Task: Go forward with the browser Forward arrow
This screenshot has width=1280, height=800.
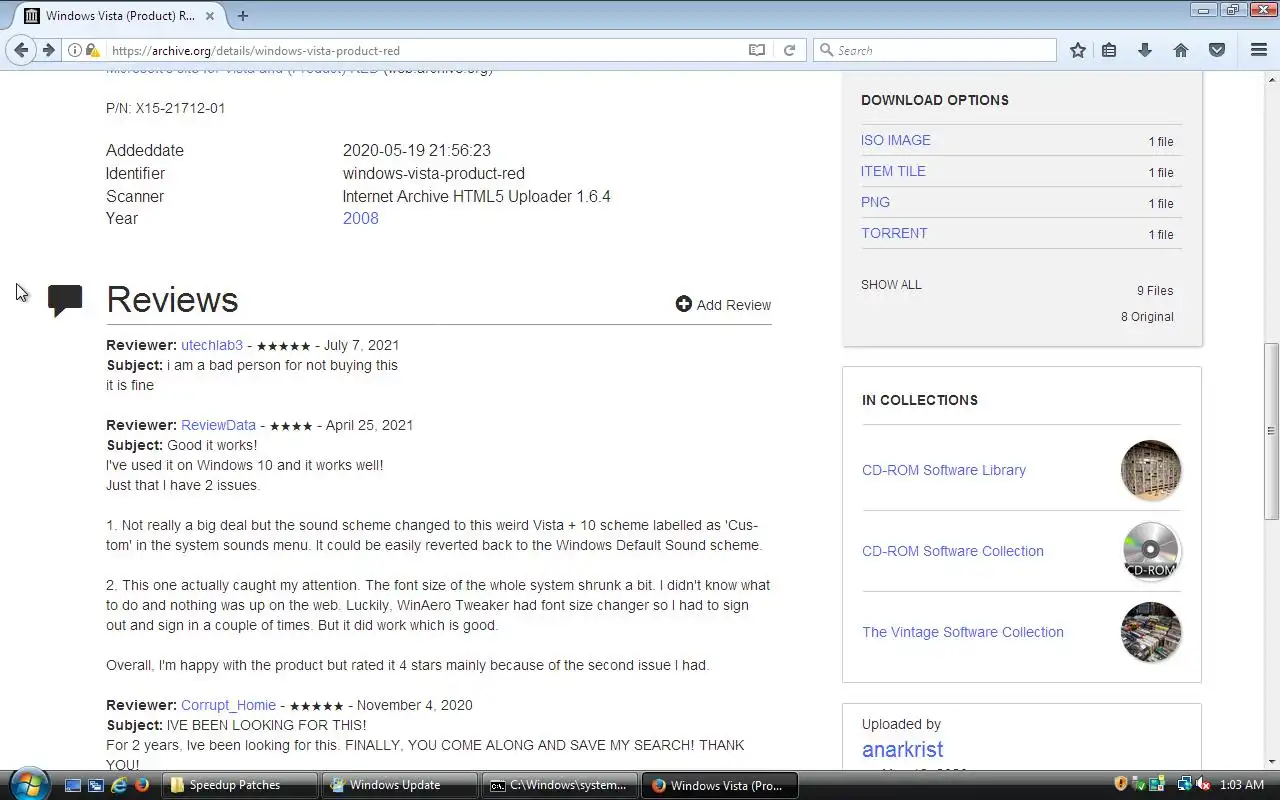Action: (x=48, y=50)
